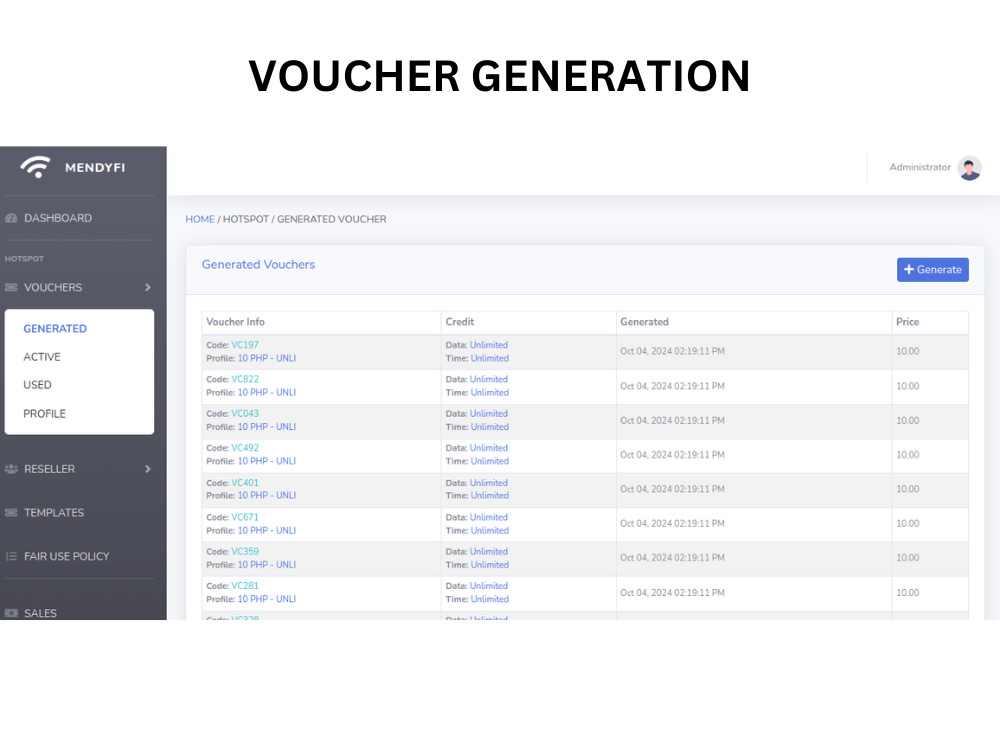This screenshot has width=1000, height=750.
Task: Click the Vouchers ticket icon
Action: point(11,288)
